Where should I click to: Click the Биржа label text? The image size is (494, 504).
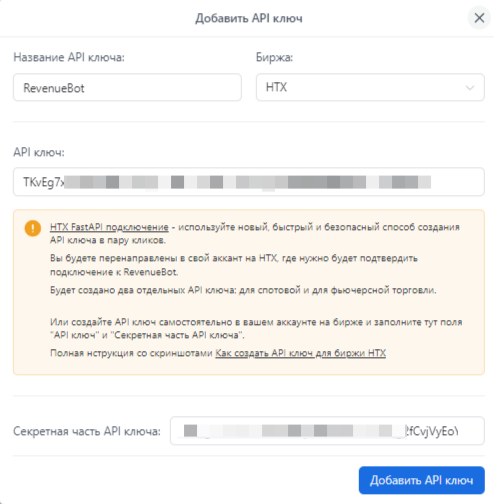coord(274,57)
